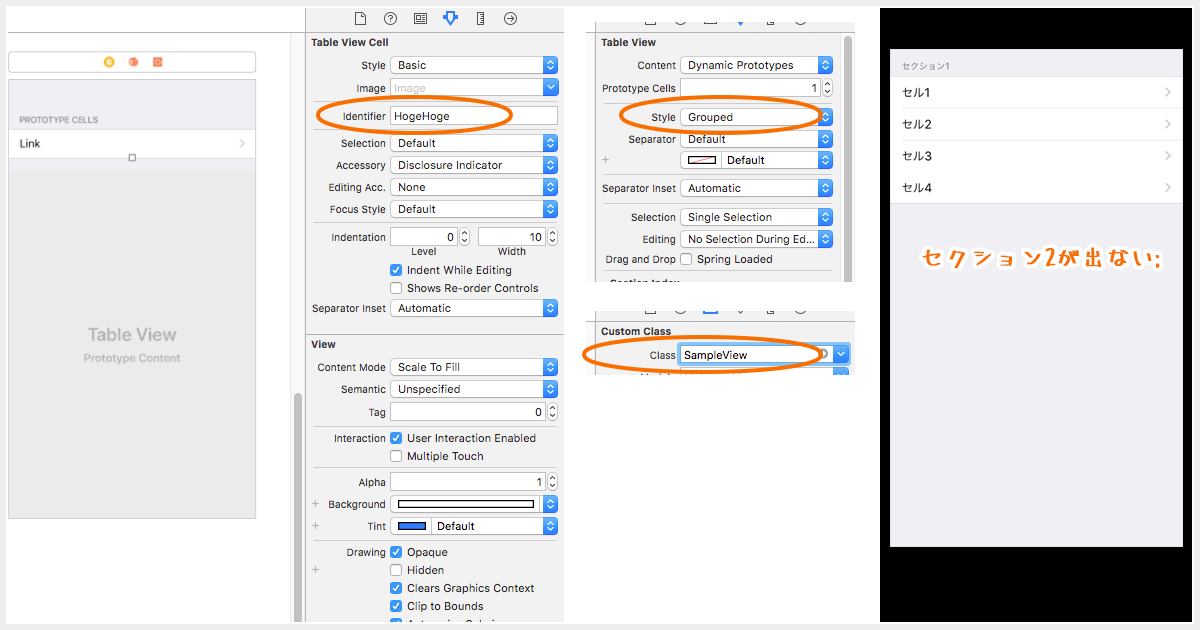This screenshot has width=1200, height=630.
Task: Open the Connections inspector
Action: tap(509, 18)
